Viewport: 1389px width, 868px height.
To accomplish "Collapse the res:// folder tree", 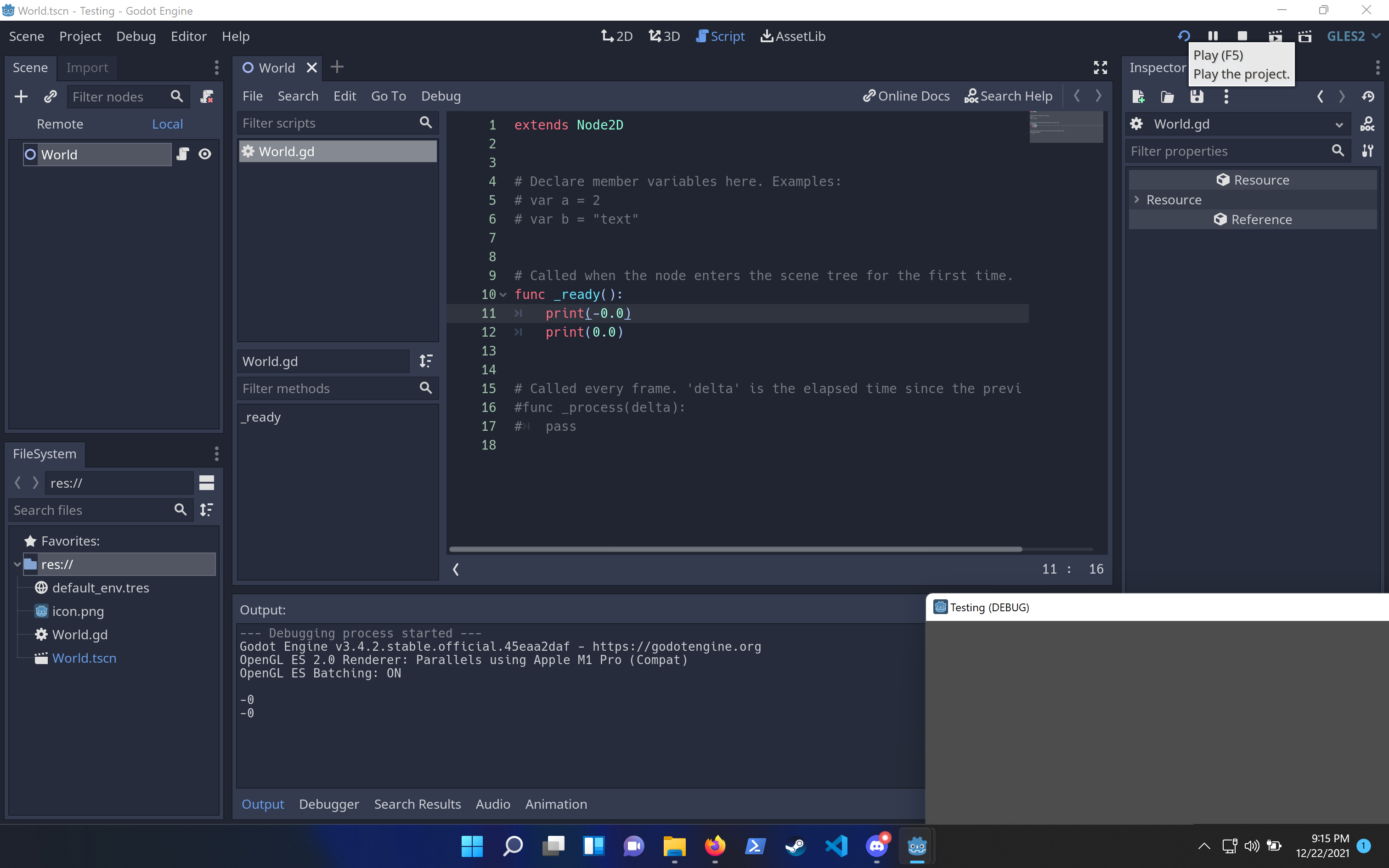I will [17, 564].
